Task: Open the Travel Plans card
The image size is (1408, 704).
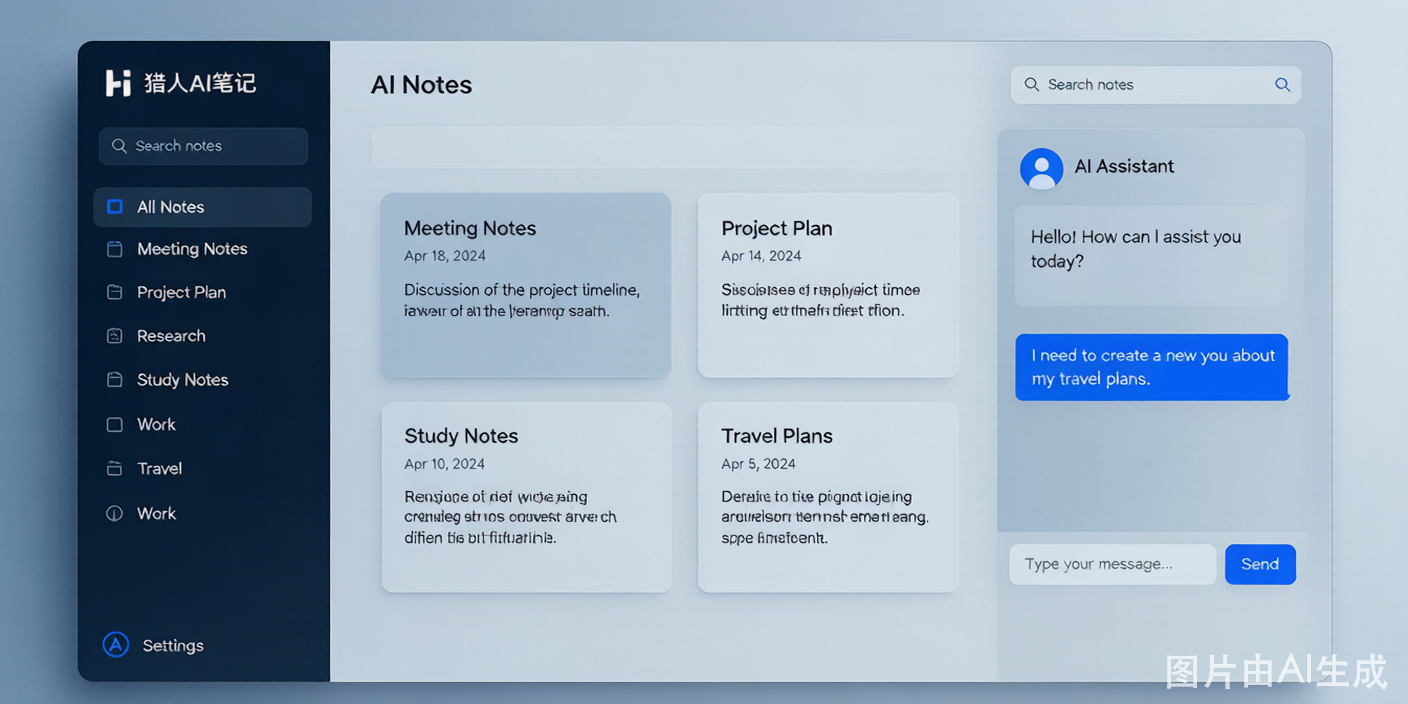Action: point(828,497)
